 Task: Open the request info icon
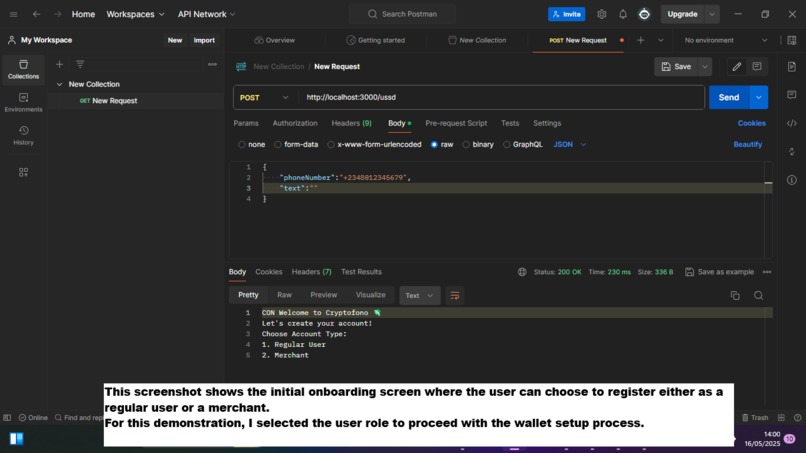point(792,180)
